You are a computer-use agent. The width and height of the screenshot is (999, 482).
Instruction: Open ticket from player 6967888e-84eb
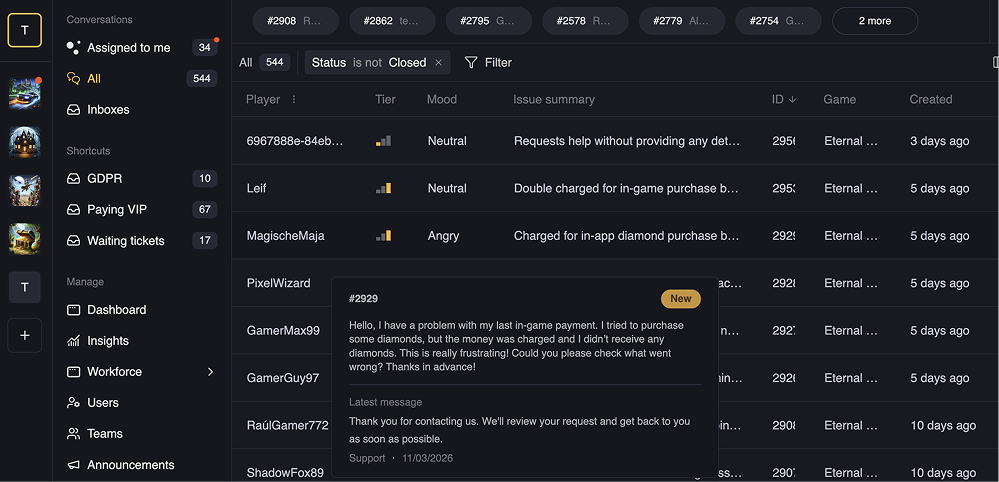(x=615, y=141)
